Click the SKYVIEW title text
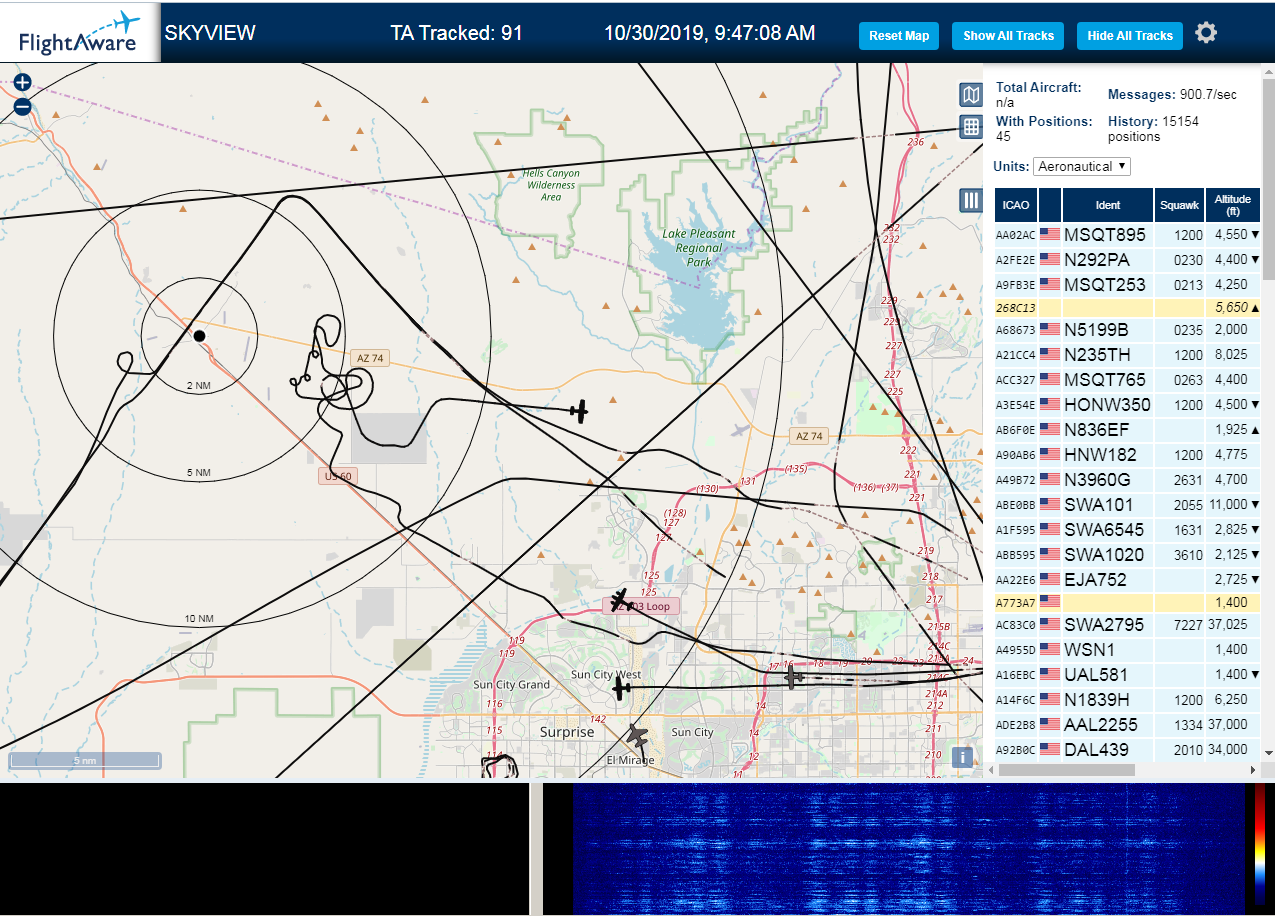 click(x=210, y=33)
